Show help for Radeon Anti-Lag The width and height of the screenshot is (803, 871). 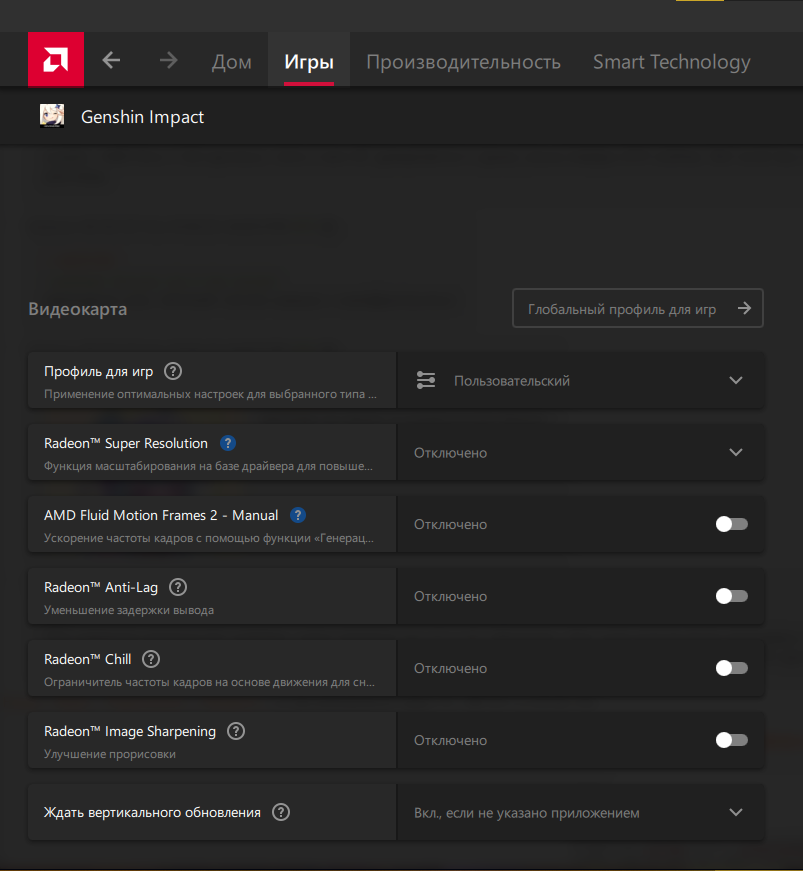click(178, 587)
